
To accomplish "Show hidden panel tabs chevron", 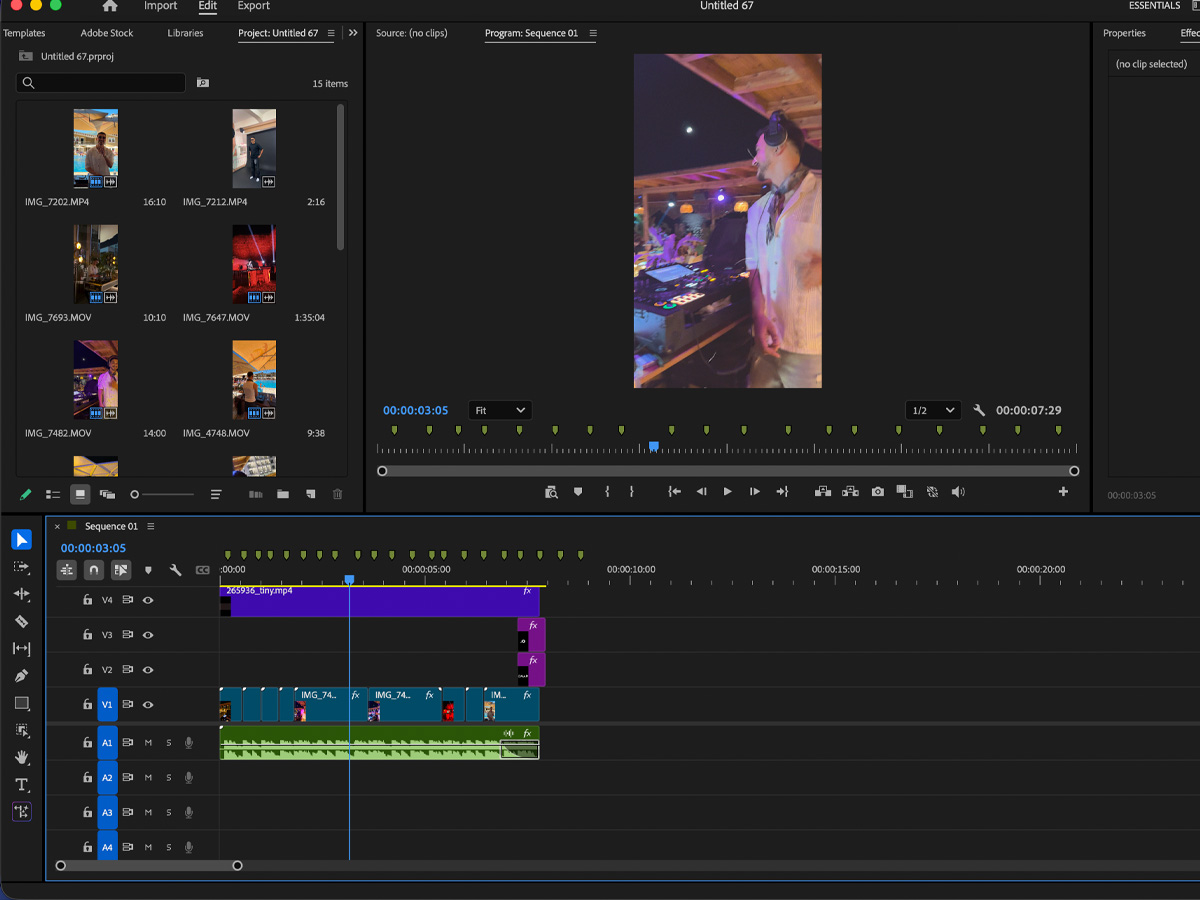I will point(353,33).
